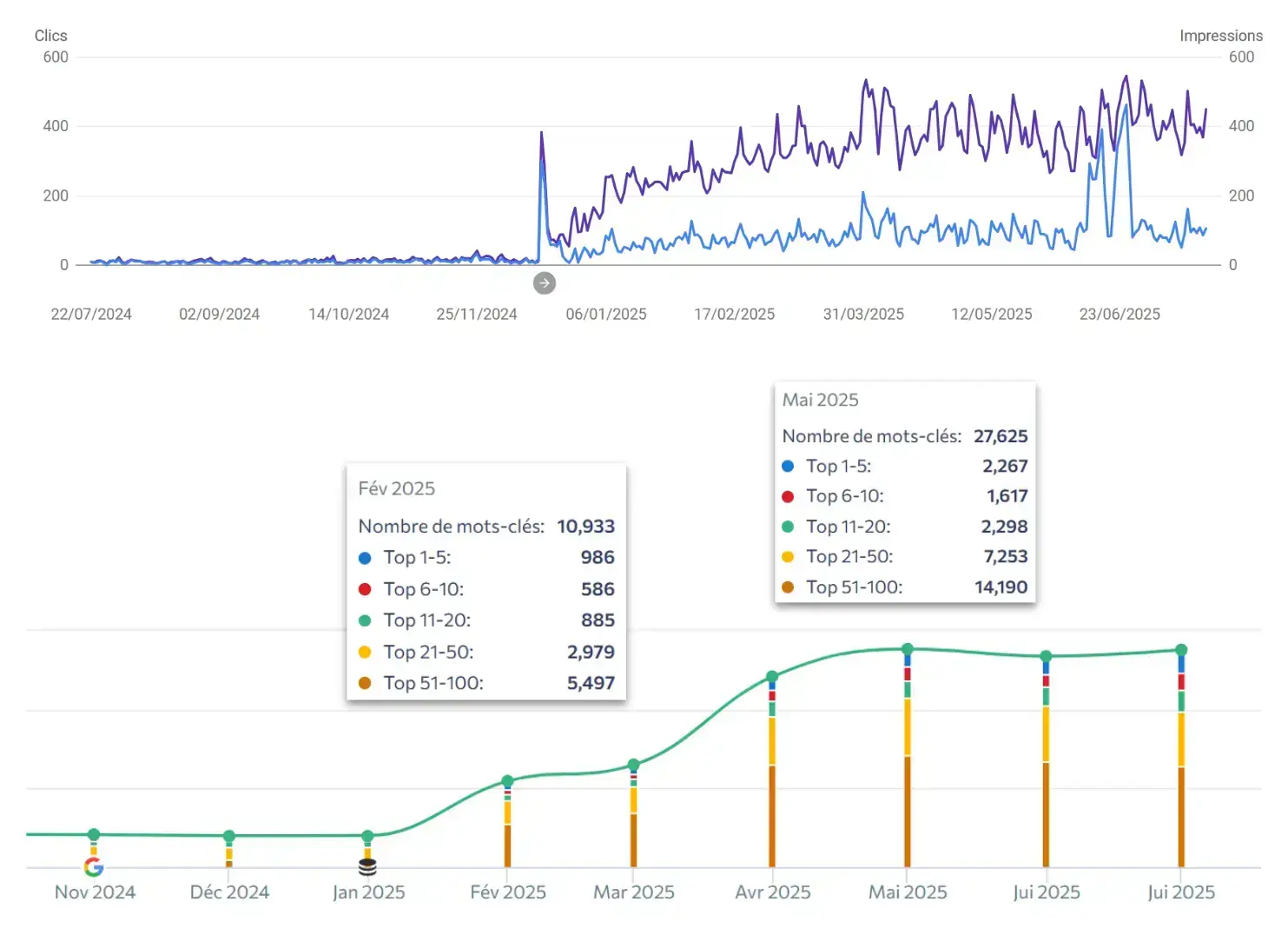Click the 'Mar 2025' month label

click(634, 892)
